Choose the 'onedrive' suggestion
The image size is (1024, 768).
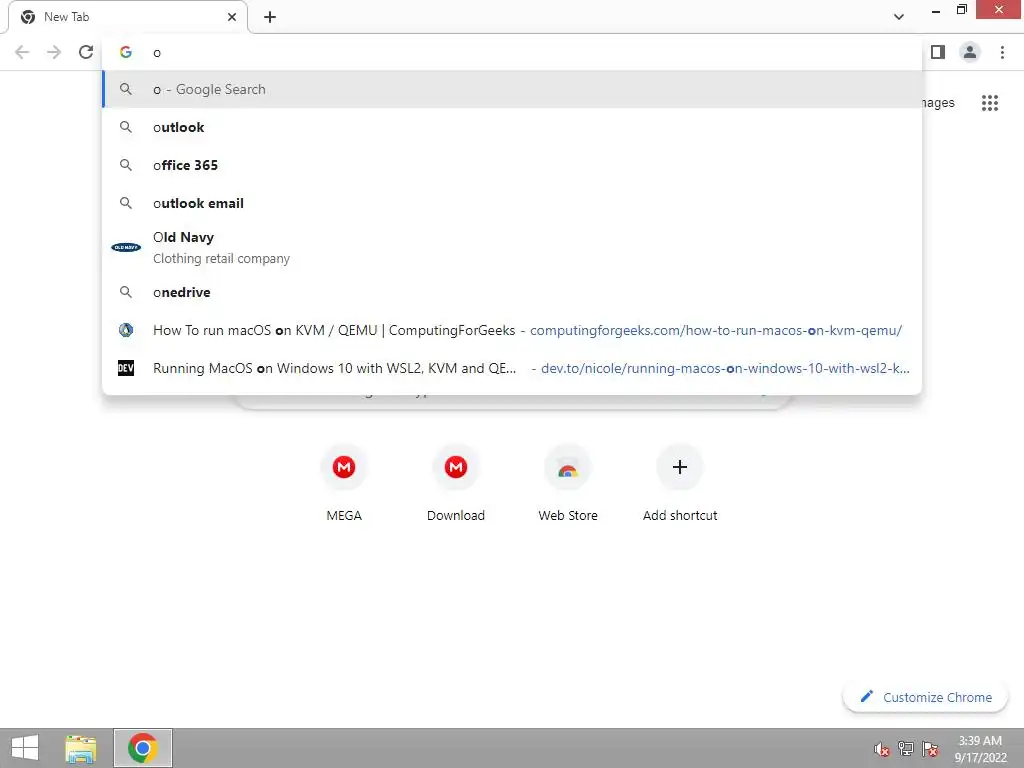pyautogui.click(x=512, y=292)
